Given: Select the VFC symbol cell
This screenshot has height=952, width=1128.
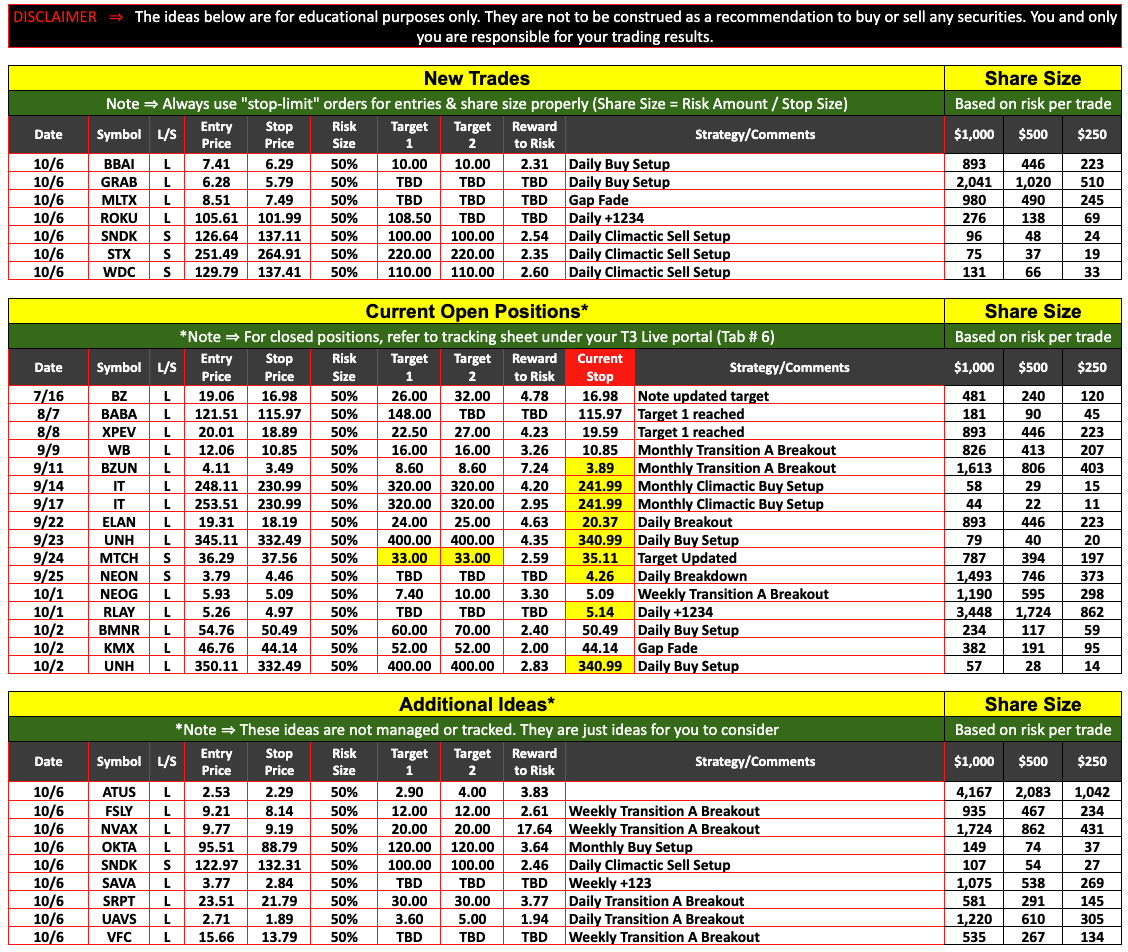Looking at the screenshot, I should 119,937.
